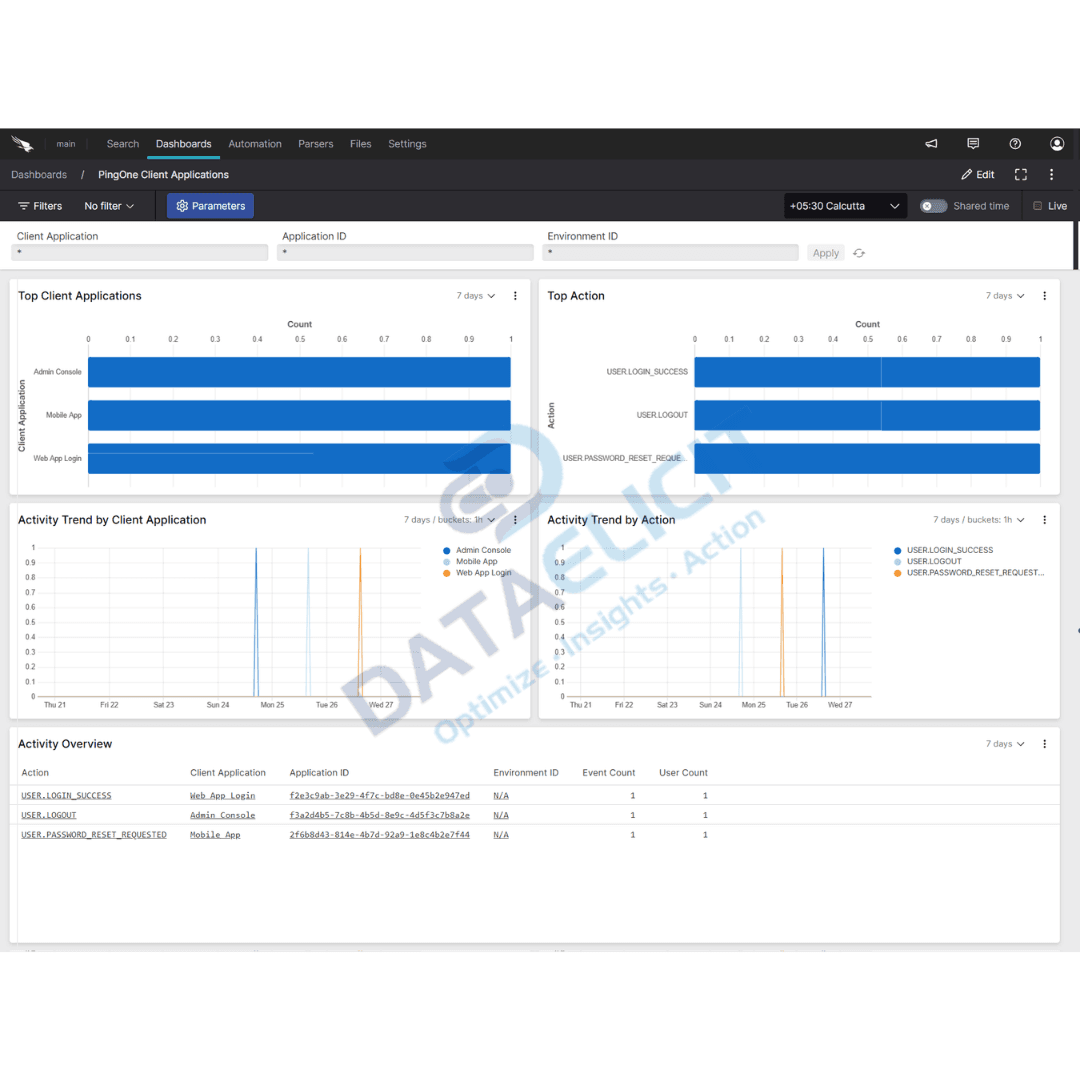Open the Filters panel
Image resolution: width=1080 pixels, height=1080 pixels.
(40, 205)
